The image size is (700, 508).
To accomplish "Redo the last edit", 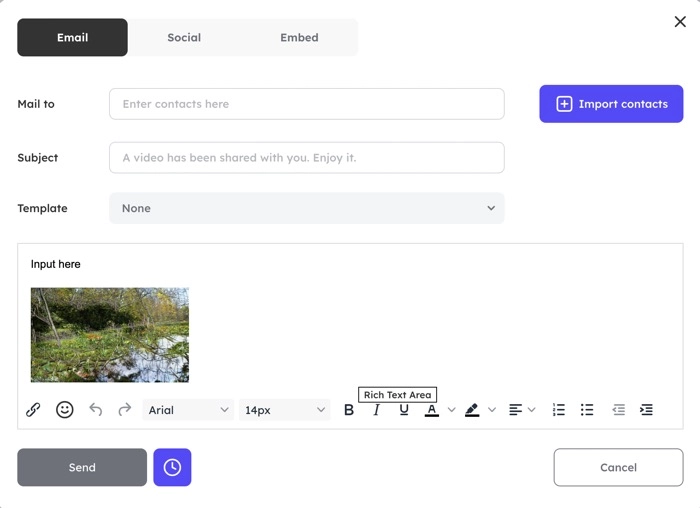I will 125,410.
